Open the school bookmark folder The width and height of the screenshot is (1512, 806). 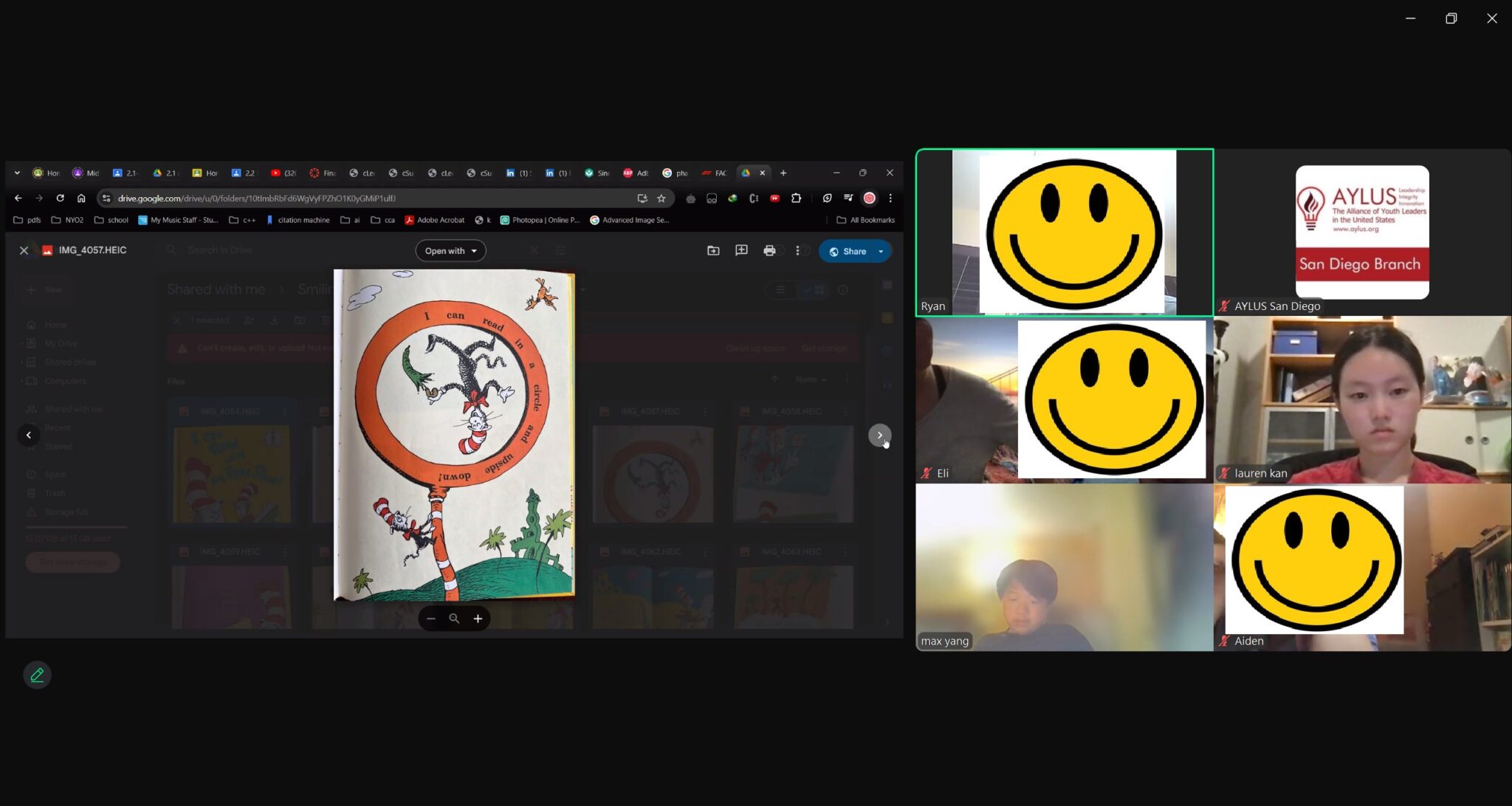coord(111,220)
